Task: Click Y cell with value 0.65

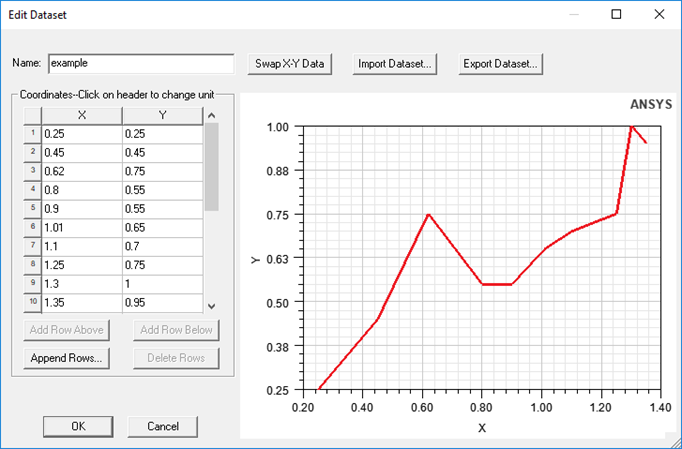Action: click(163, 228)
